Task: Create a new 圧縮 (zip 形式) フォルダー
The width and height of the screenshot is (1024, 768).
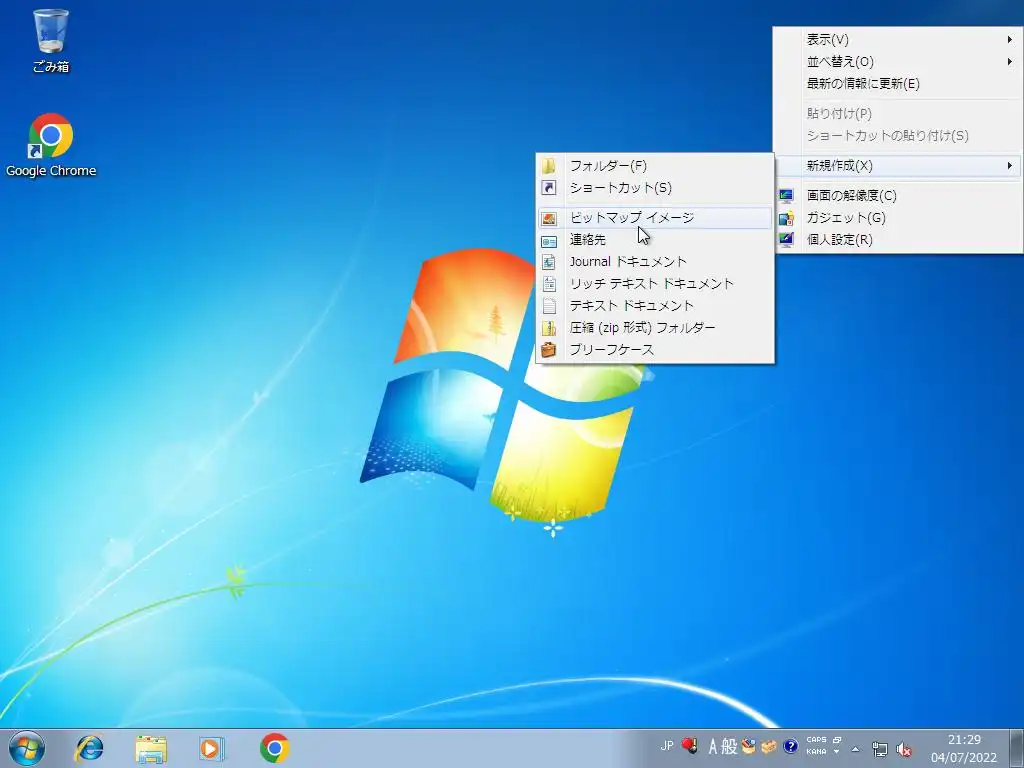Action: [x=655, y=328]
